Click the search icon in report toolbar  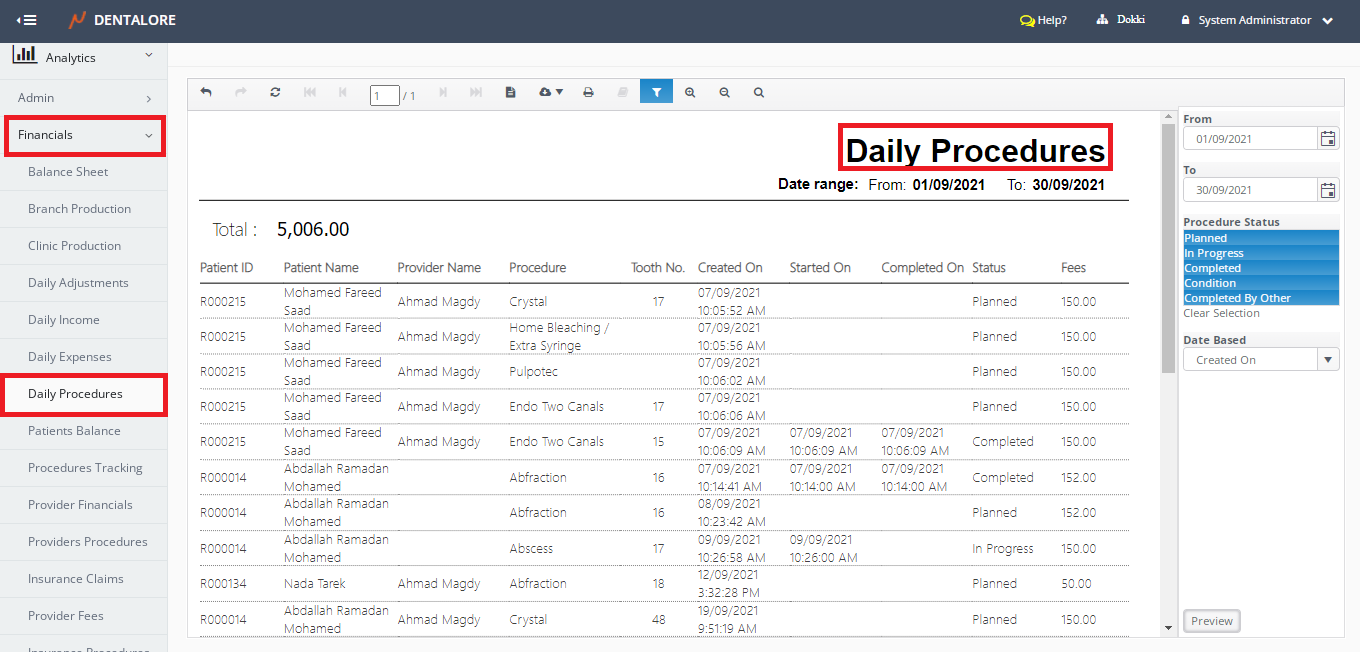point(759,92)
